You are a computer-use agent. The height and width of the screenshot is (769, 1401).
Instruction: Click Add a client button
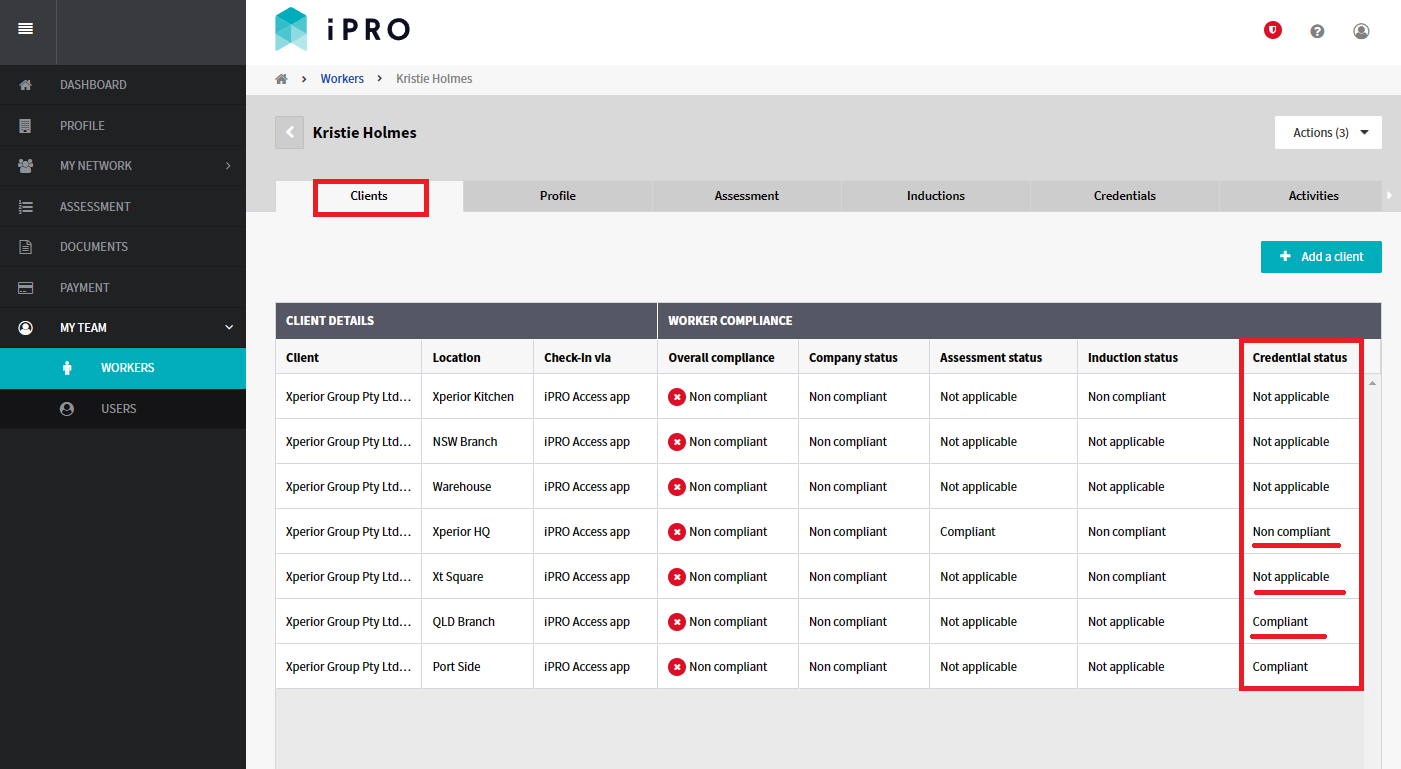pos(1321,257)
